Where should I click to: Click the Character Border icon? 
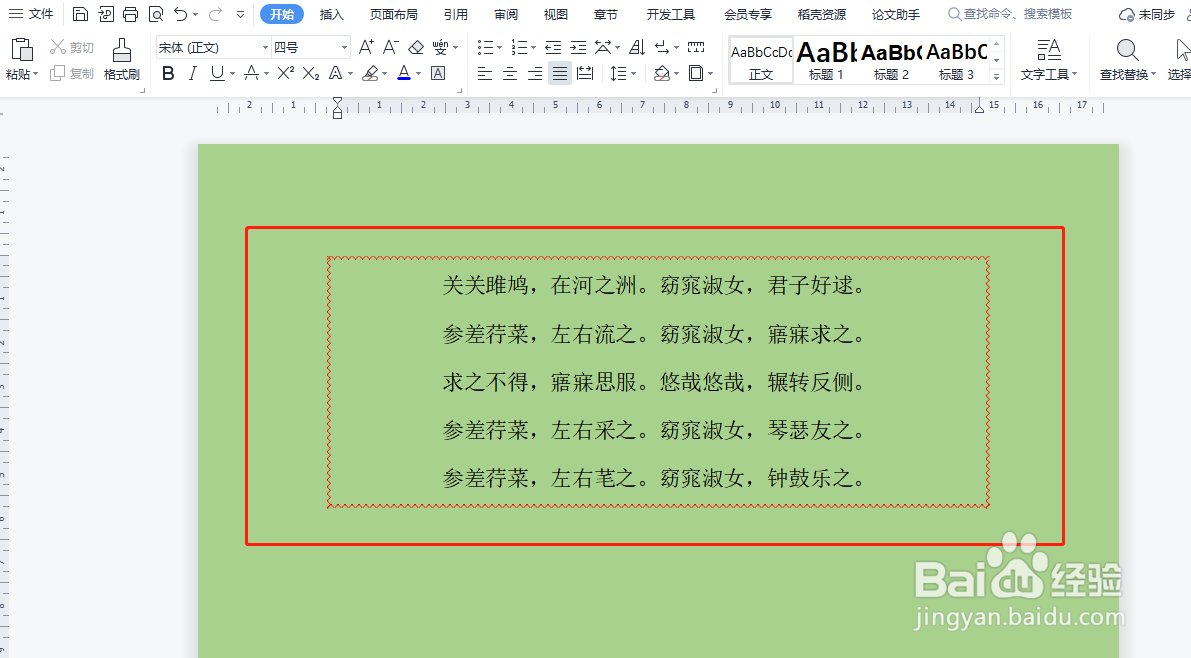pyautogui.click(x=436, y=73)
